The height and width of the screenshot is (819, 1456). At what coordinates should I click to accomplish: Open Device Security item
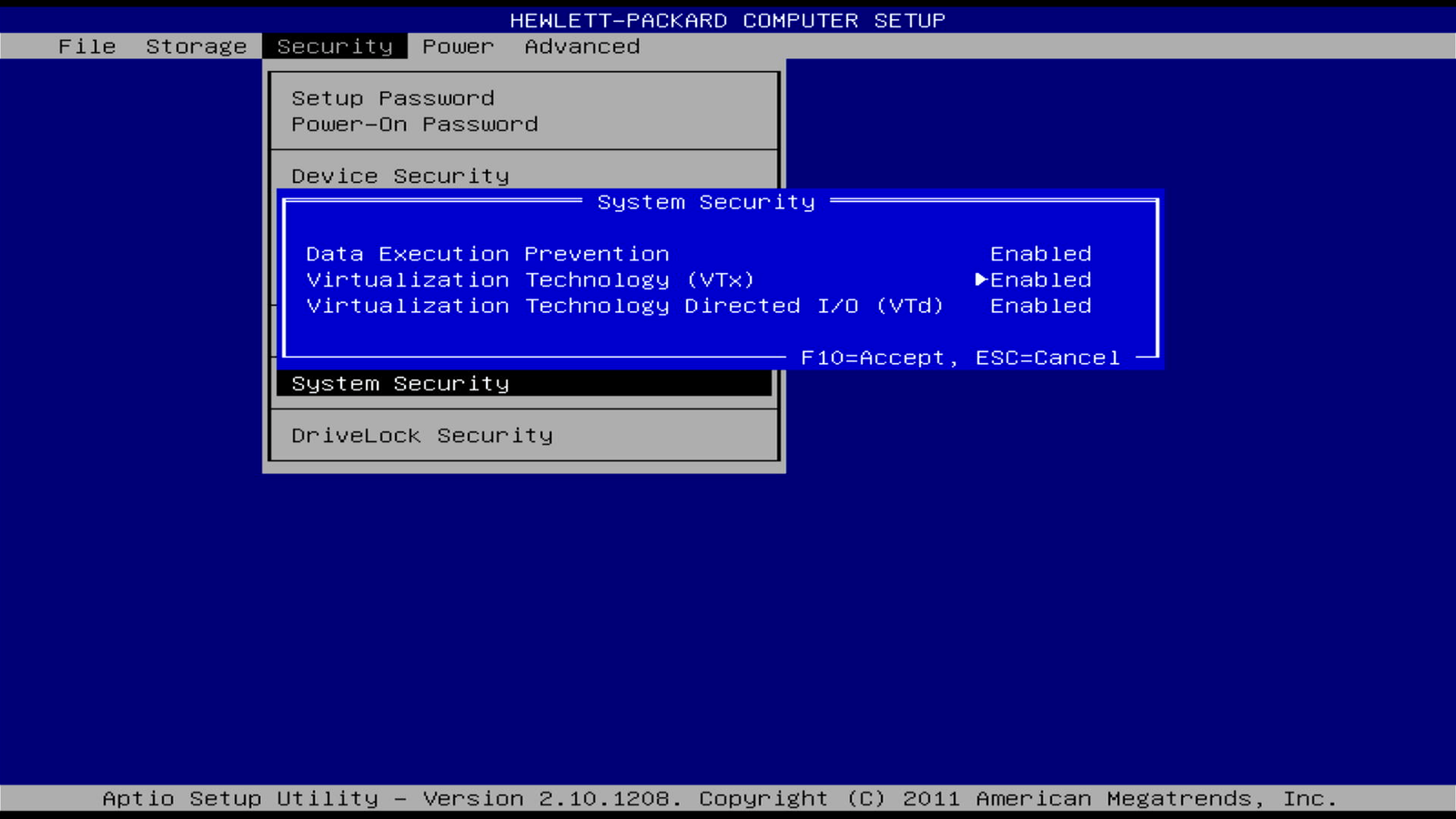(x=399, y=176)
